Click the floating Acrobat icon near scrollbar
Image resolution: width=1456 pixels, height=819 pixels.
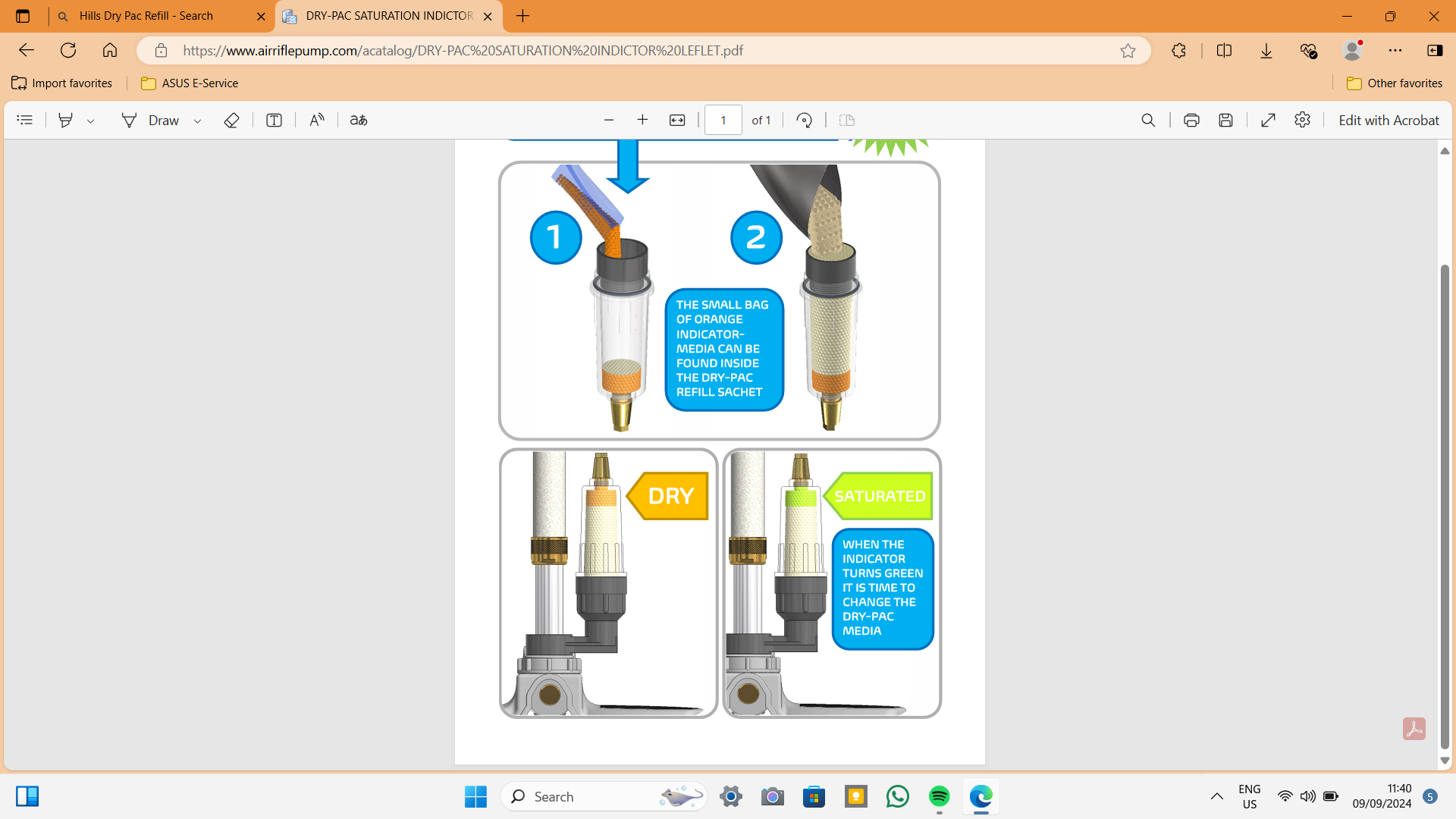1414,729
